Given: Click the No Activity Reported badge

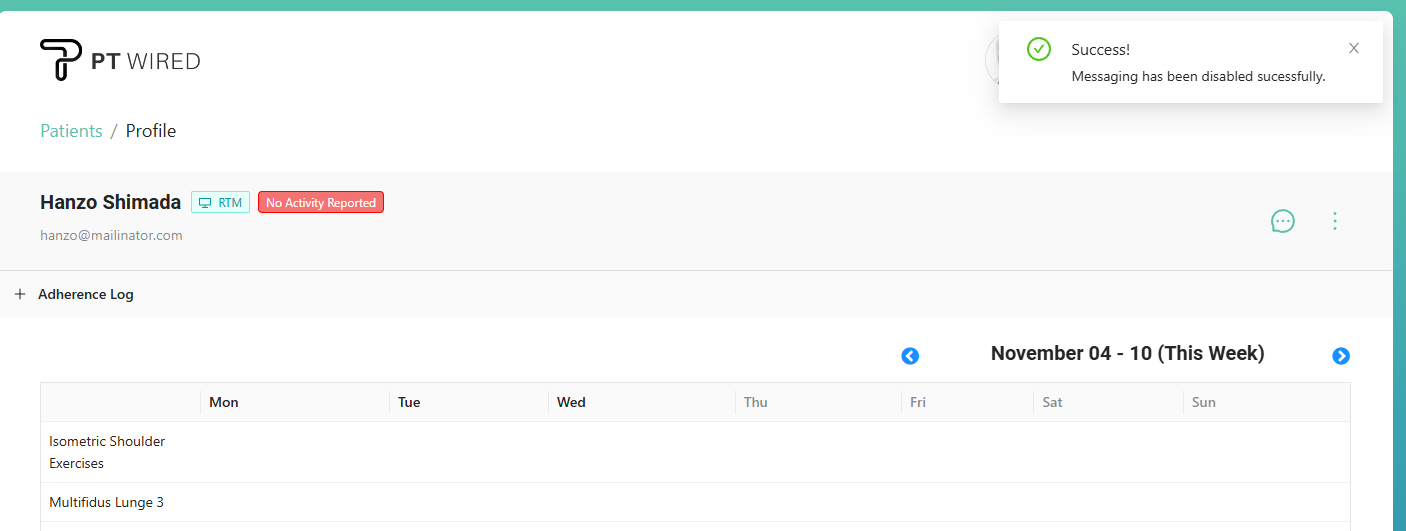Looking at the screenshot, I should click(321, 202).
